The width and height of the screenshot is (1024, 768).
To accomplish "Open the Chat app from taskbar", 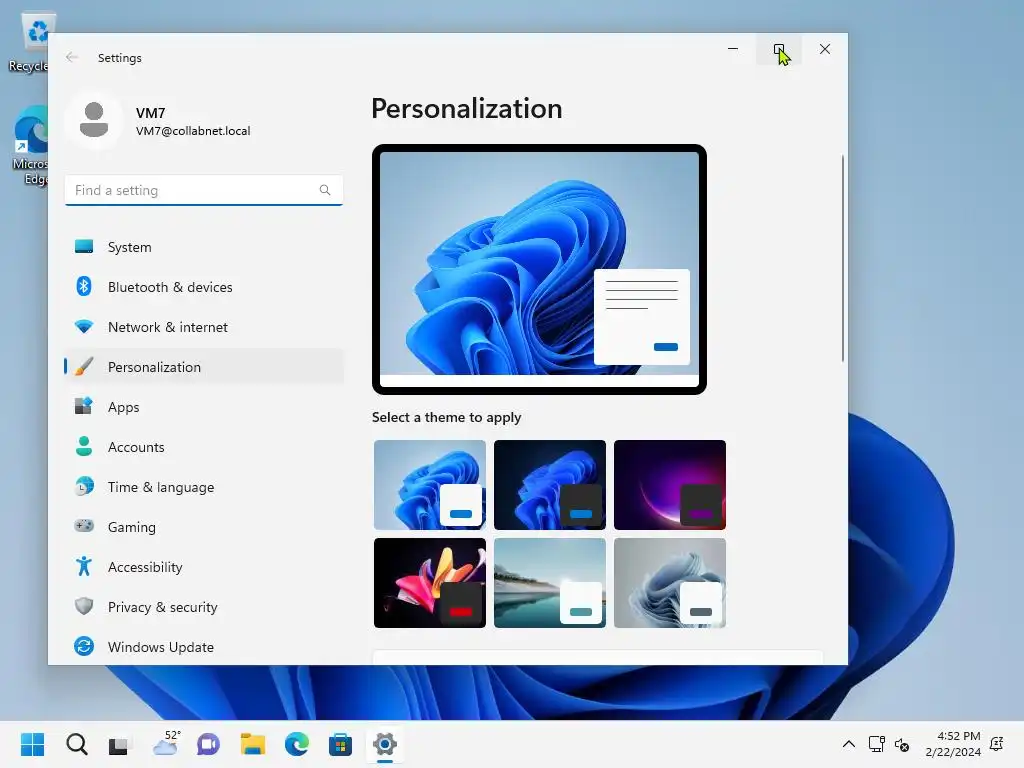I will pyautogui.click(x=208, y=744).
